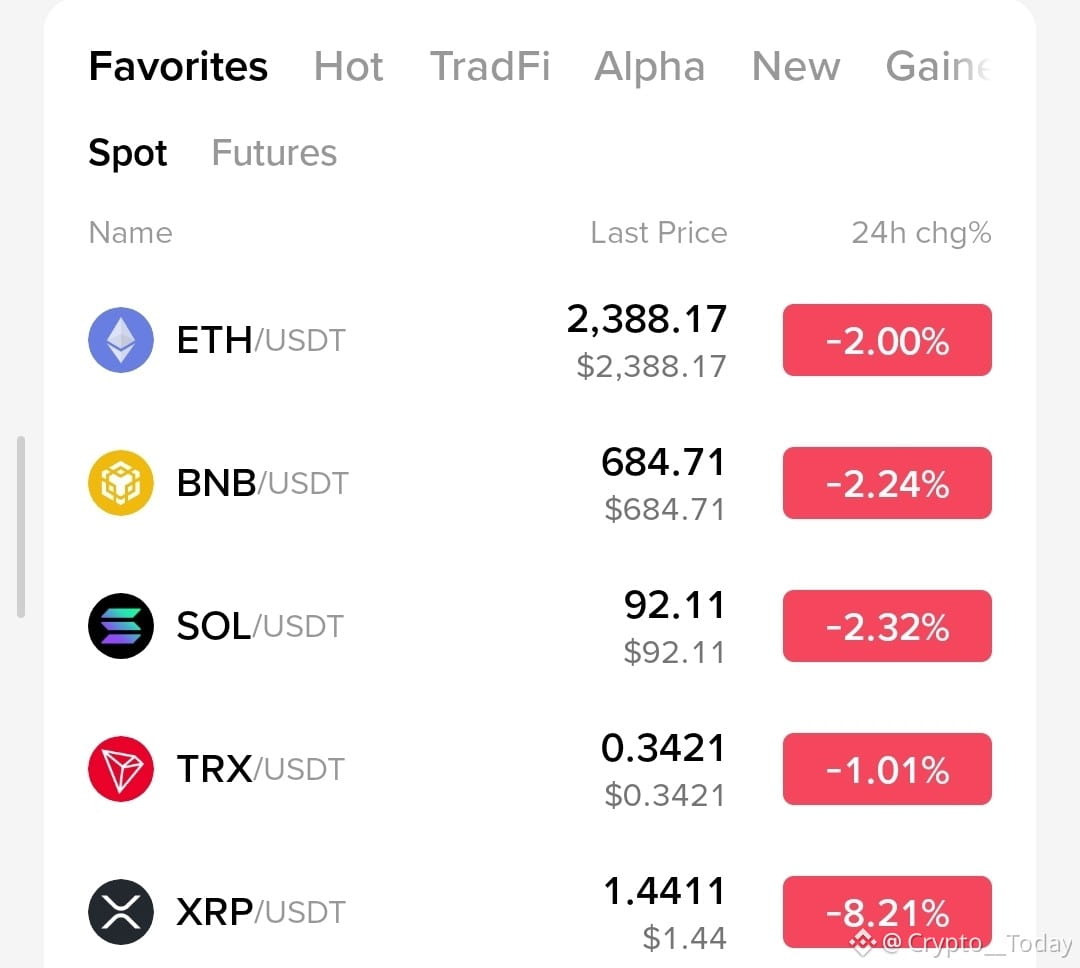Sort by Last Price column
The image size is (1080, 968).
(658, 233)
